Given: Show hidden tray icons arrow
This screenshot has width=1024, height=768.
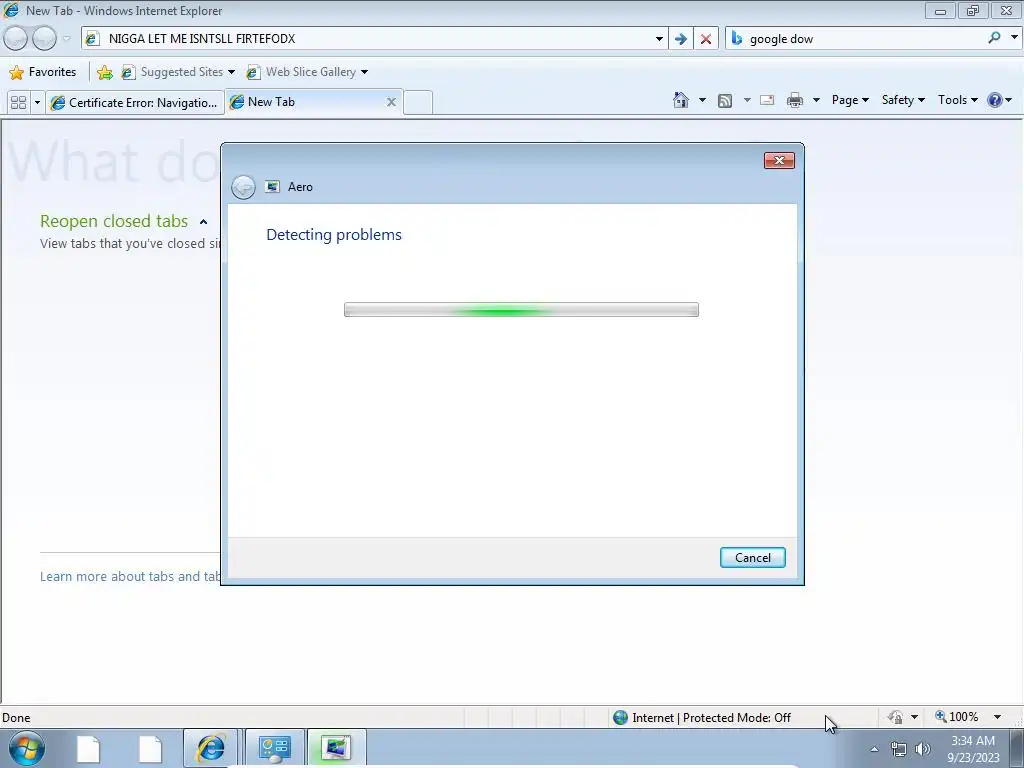Looking at the screenshot, I should [x=874, y=750].
